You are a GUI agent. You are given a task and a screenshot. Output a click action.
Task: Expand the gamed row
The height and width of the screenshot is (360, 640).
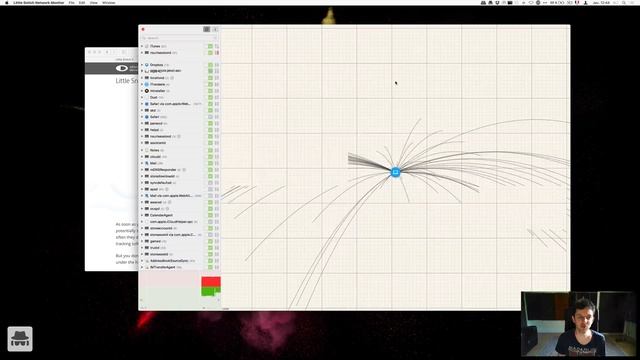coord(142,241)
